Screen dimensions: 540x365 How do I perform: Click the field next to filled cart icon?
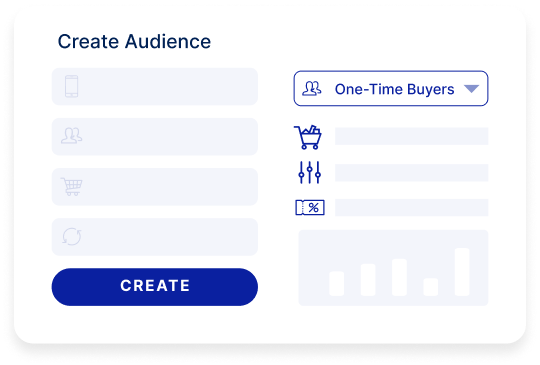[x=412, y=136]
